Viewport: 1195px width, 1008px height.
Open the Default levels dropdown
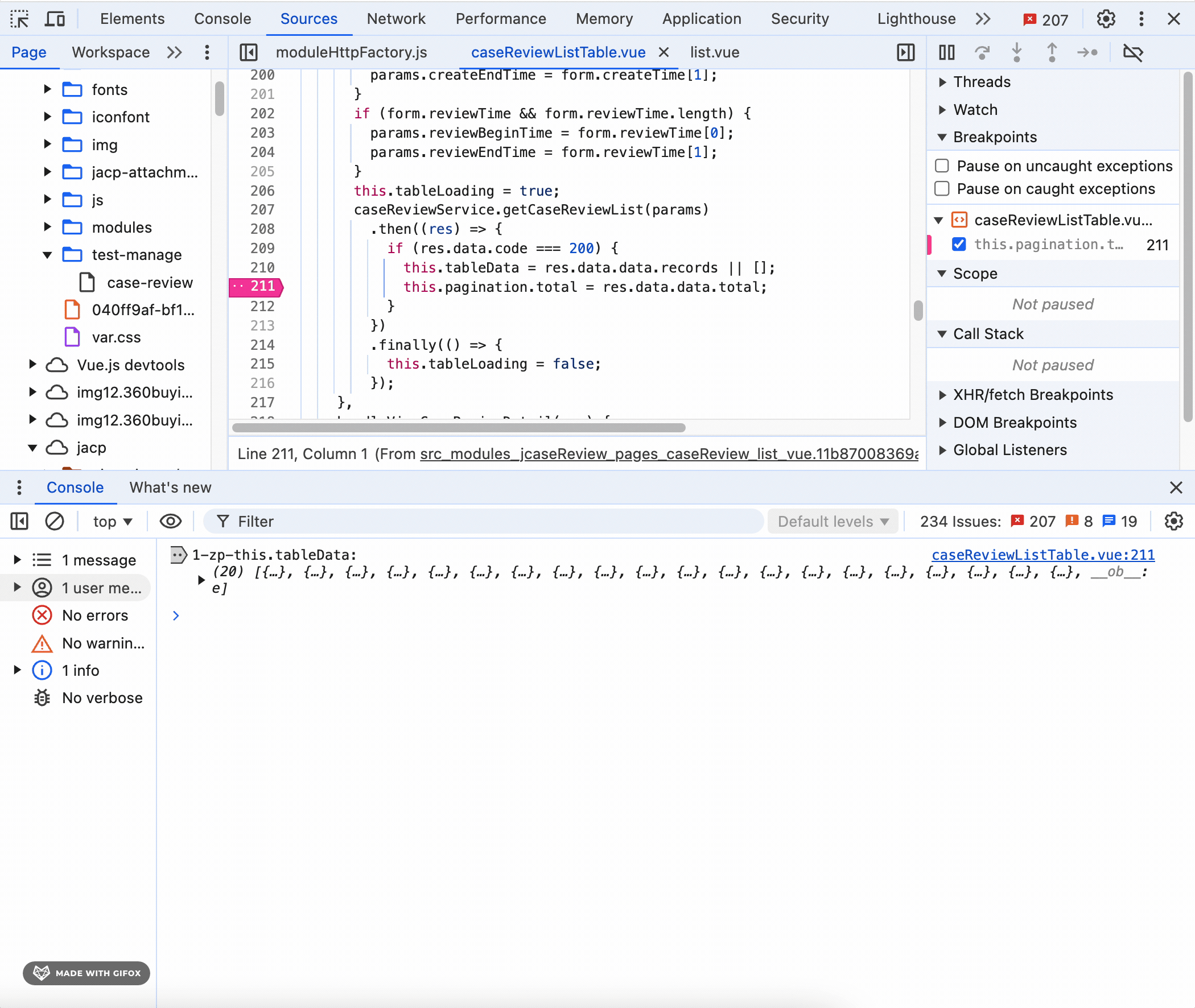833,521
